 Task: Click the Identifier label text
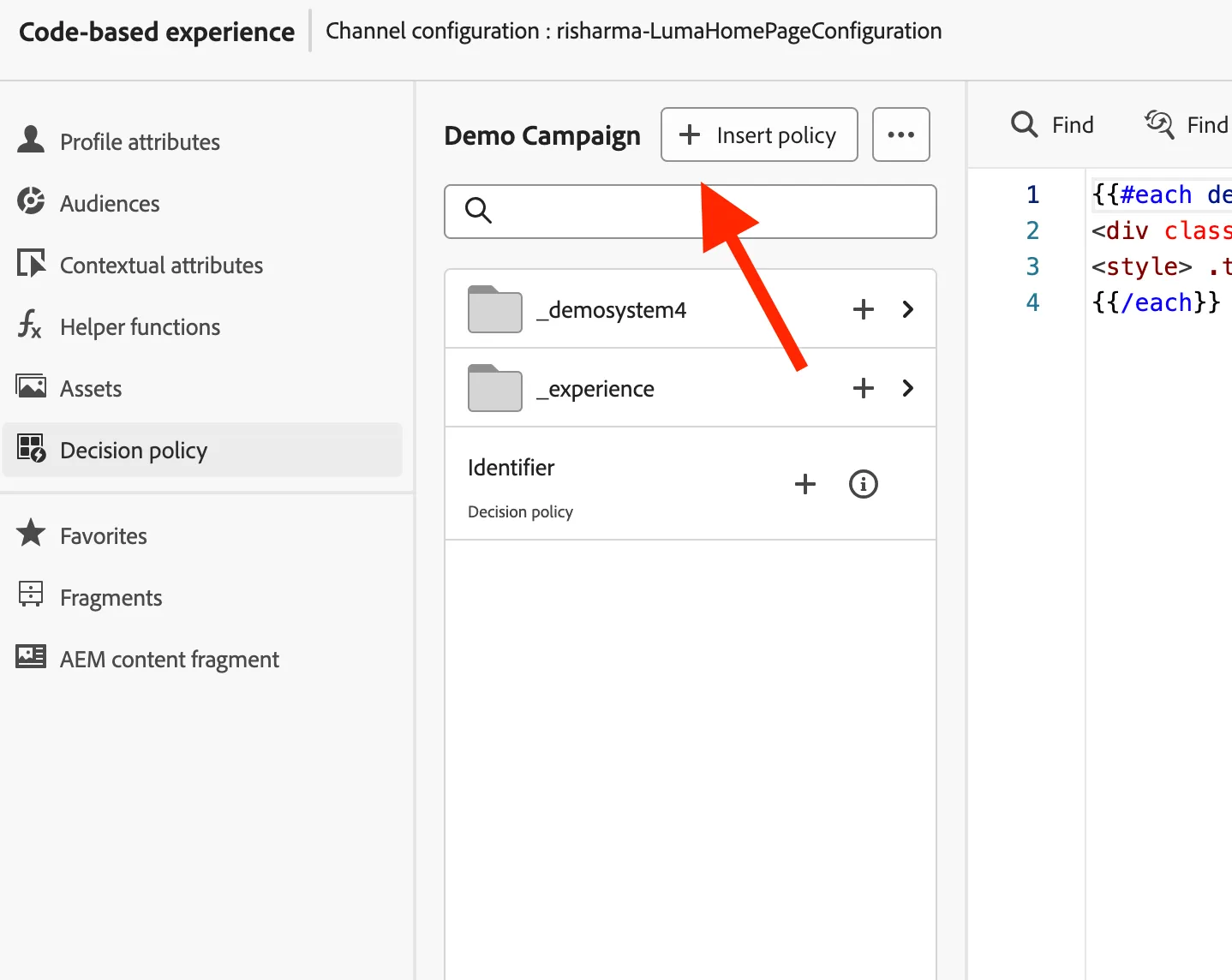tap(511, 468)
